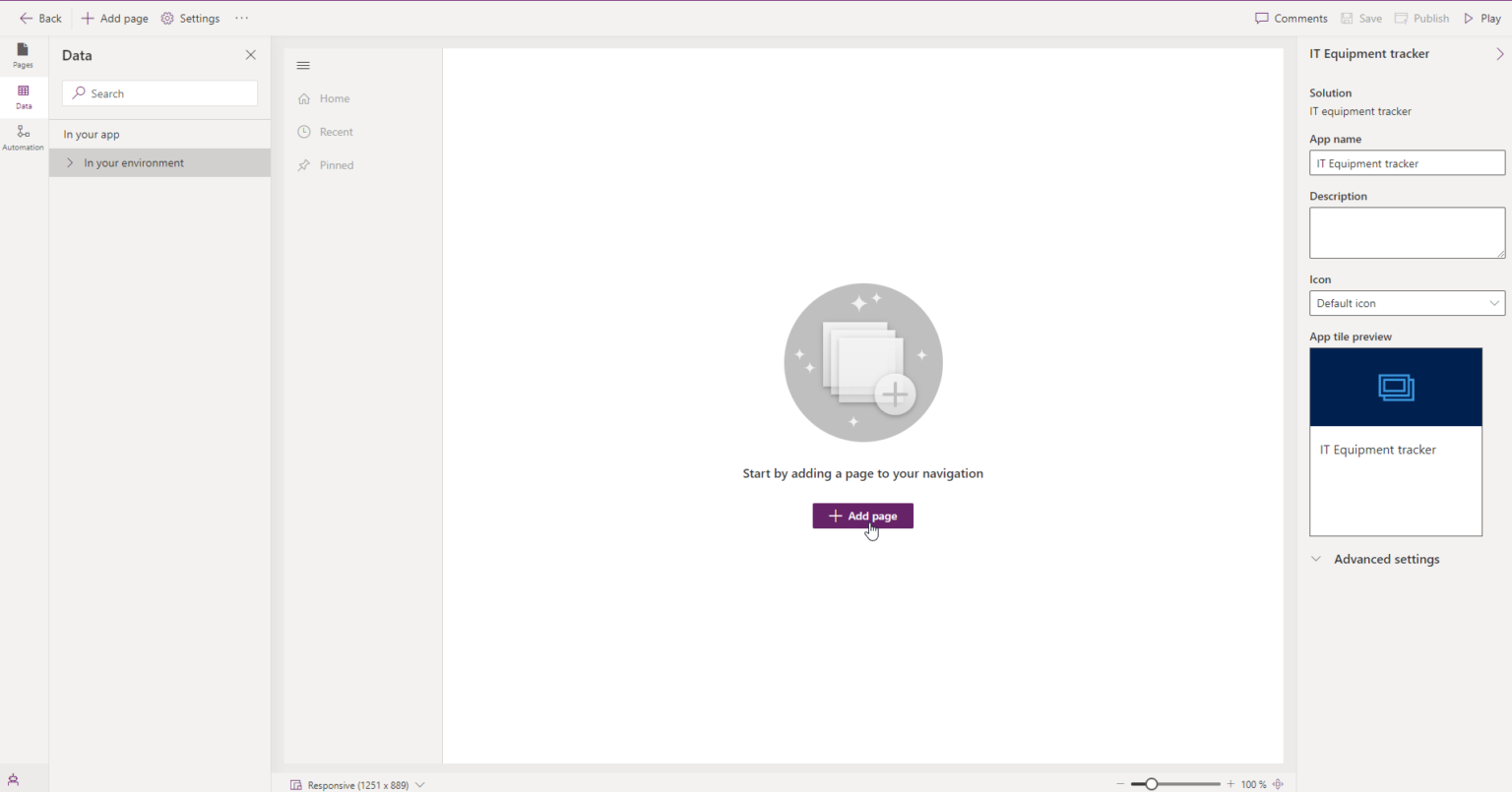Image resolution: width=1512 pixels, height=792 pixels.
Task: Open the Comments pane
Action: [1291, 19]
